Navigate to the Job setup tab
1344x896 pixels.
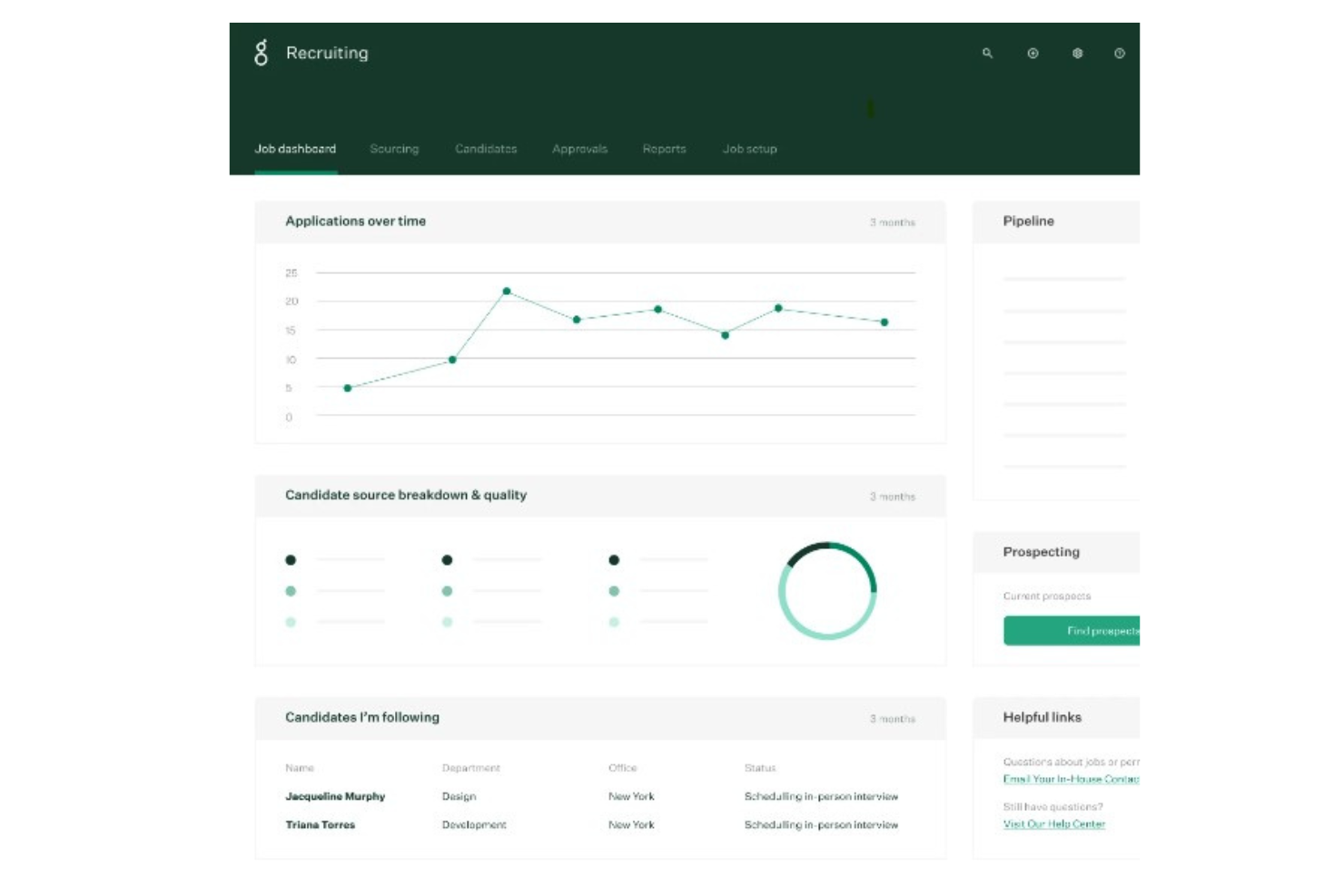coord(749,149)
